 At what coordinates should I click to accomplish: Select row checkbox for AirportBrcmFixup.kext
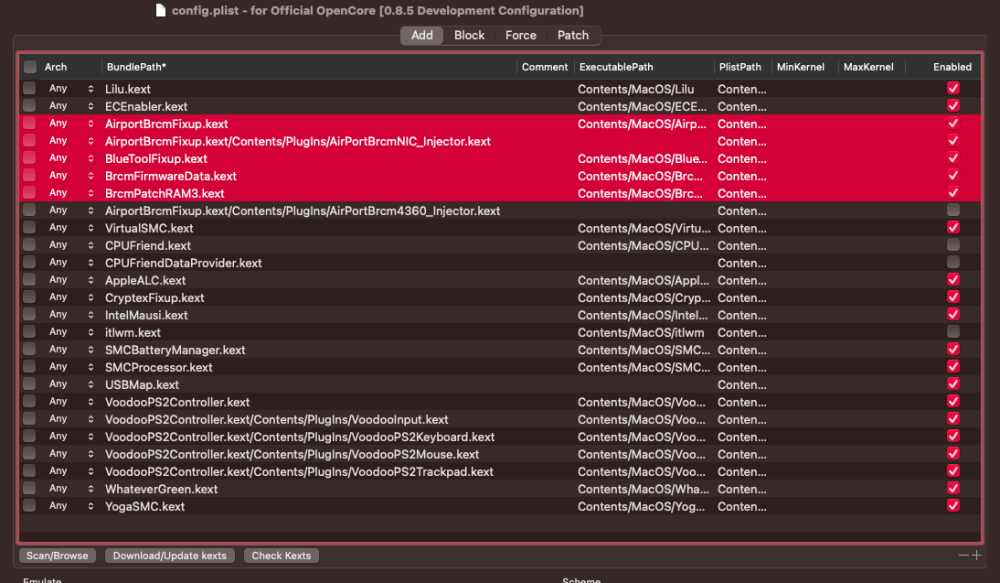pyautogui.click(x=29, y=122)
